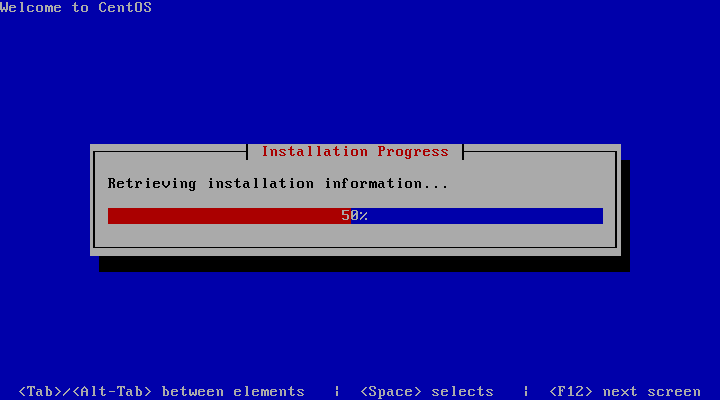Click the Welcome to CentOS header text
Screen dimensions: 720x400
[x=76, y=7]
